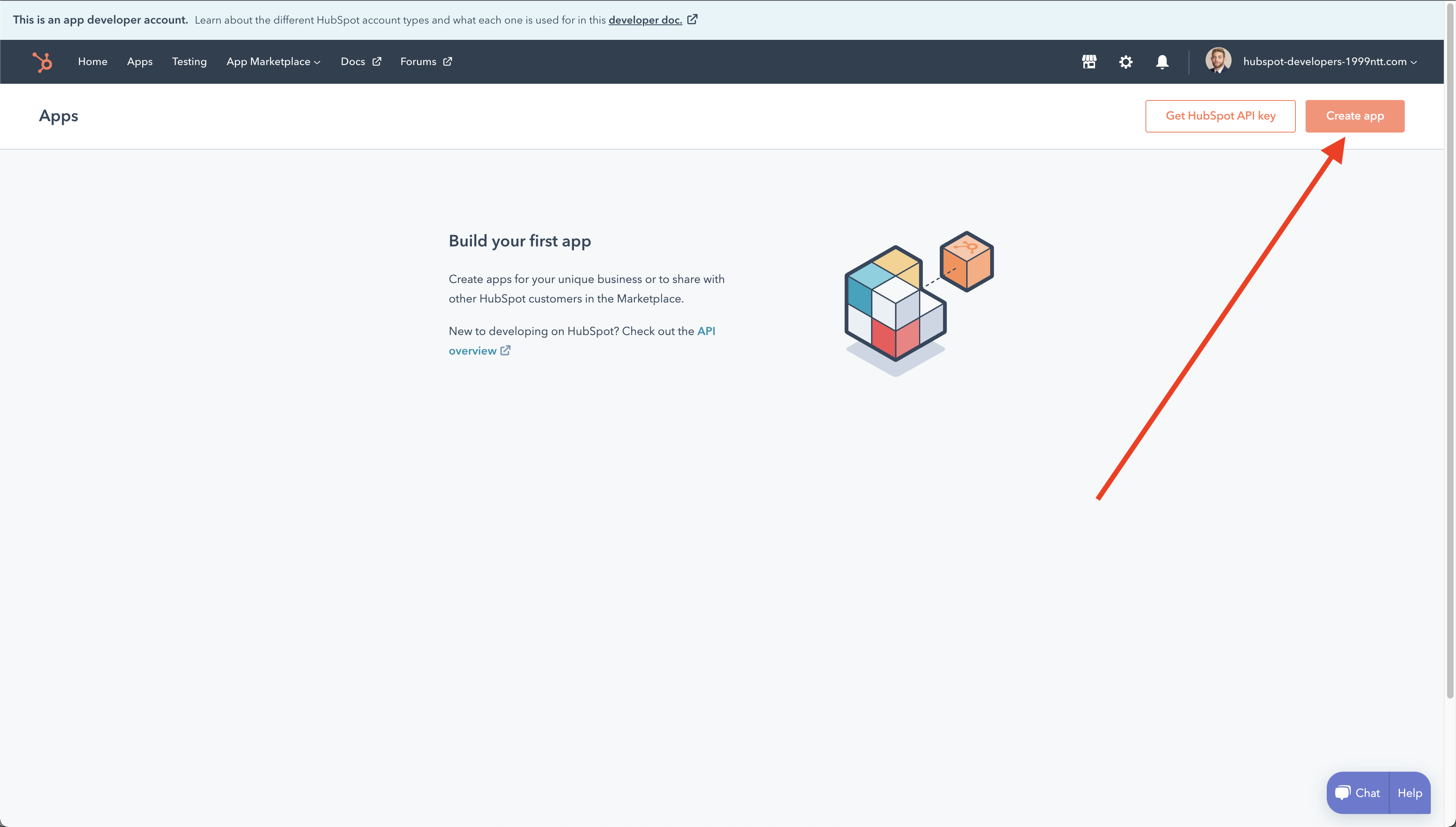Click the user avatar photo
Image resolution: width=1456 pixels, height=827 pixels.
click(1218, 60)
